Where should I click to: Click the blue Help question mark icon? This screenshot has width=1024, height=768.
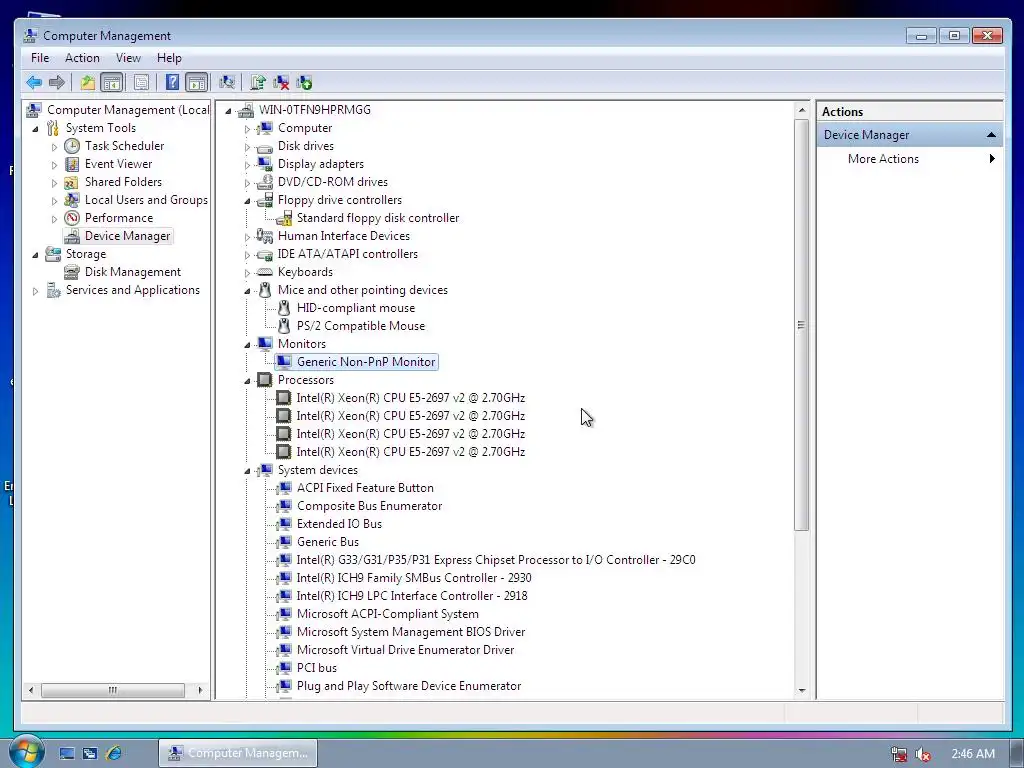(172, 82)
